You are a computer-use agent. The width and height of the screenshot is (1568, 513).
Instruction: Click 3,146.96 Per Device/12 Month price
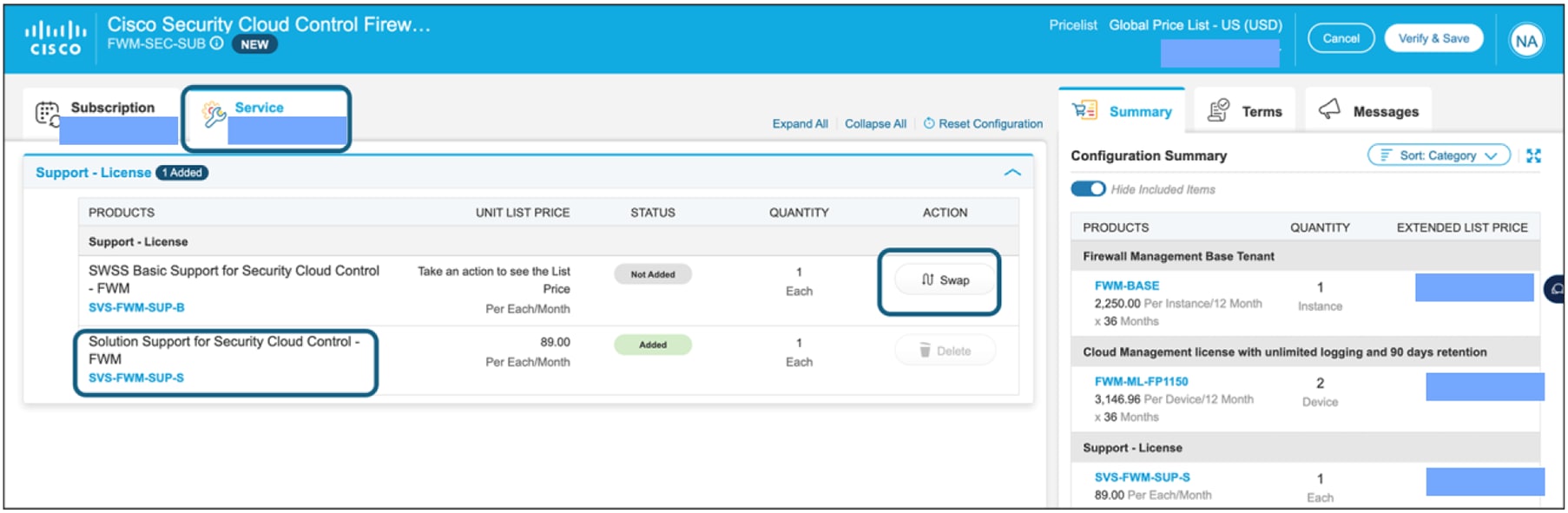(1174, 399)
